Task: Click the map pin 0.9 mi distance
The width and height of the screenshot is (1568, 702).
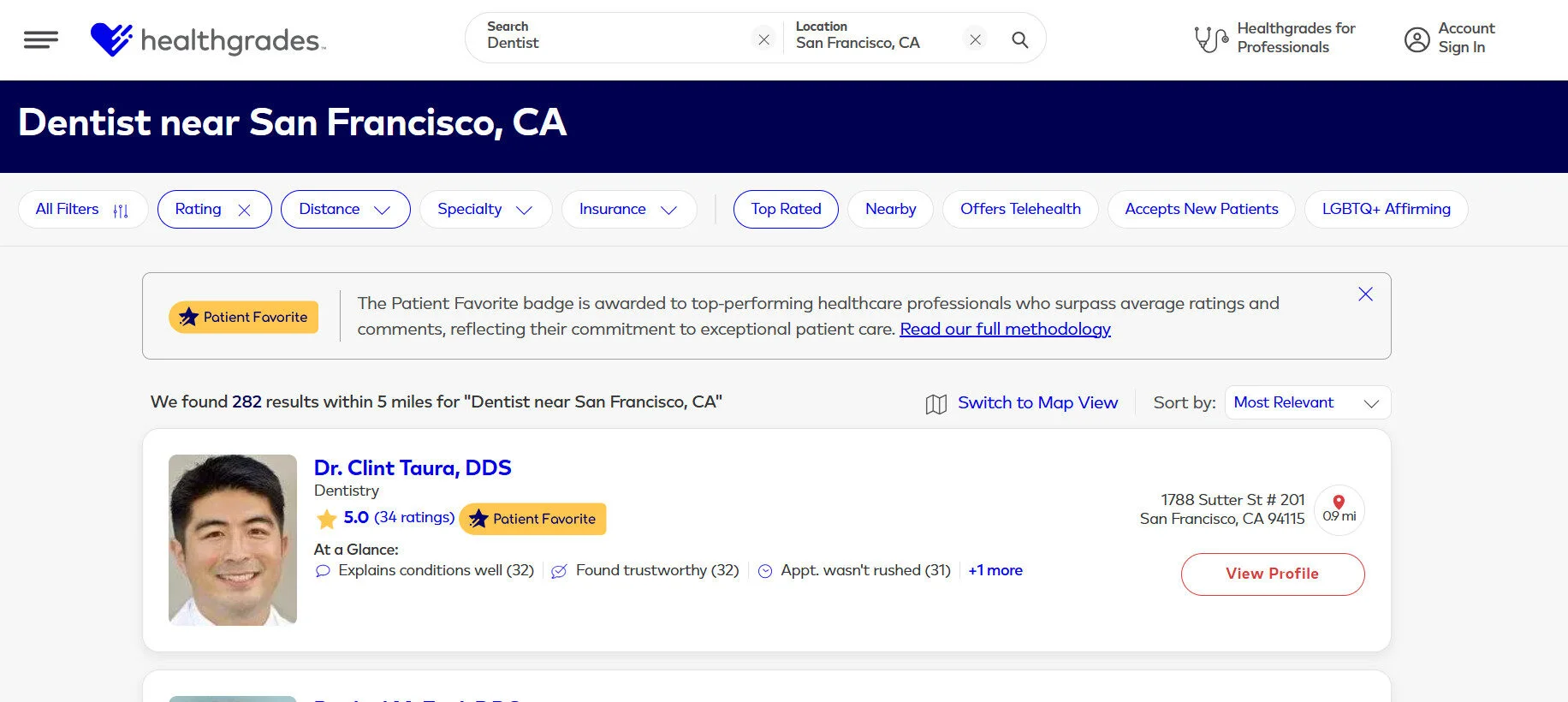Action: point(1339,509)
